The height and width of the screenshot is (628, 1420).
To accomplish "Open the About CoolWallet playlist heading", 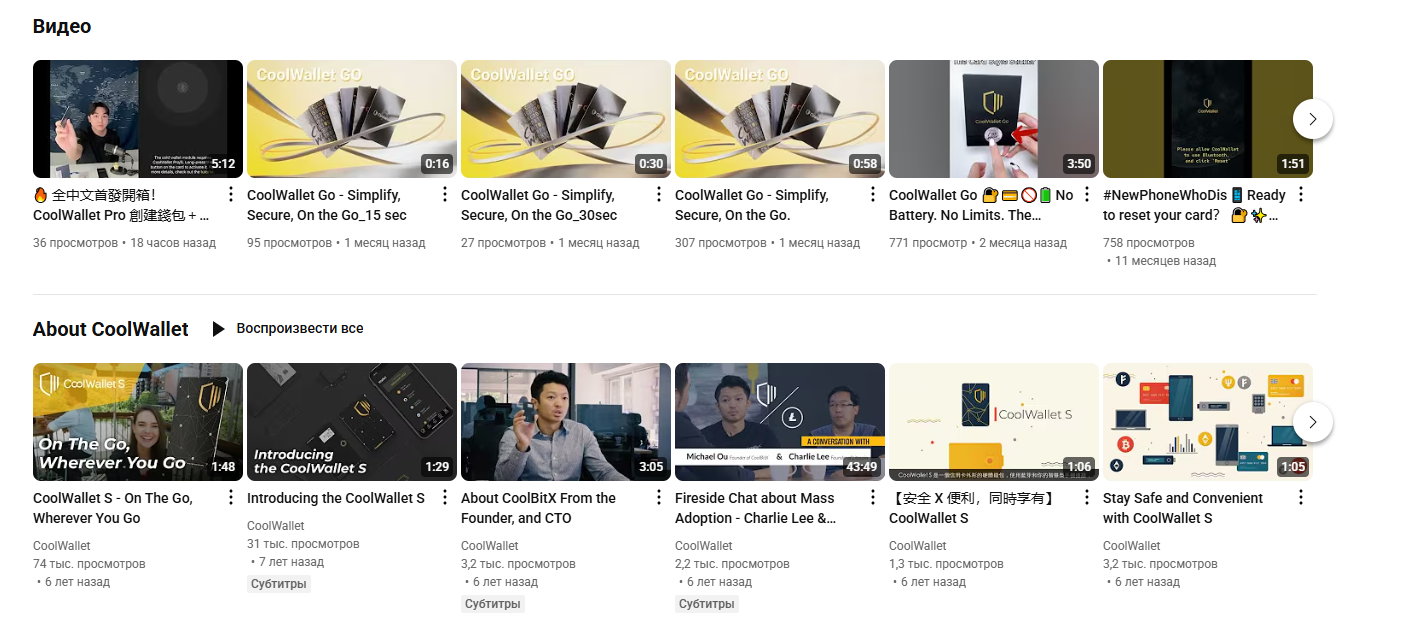I will click(x=110, y=329).
